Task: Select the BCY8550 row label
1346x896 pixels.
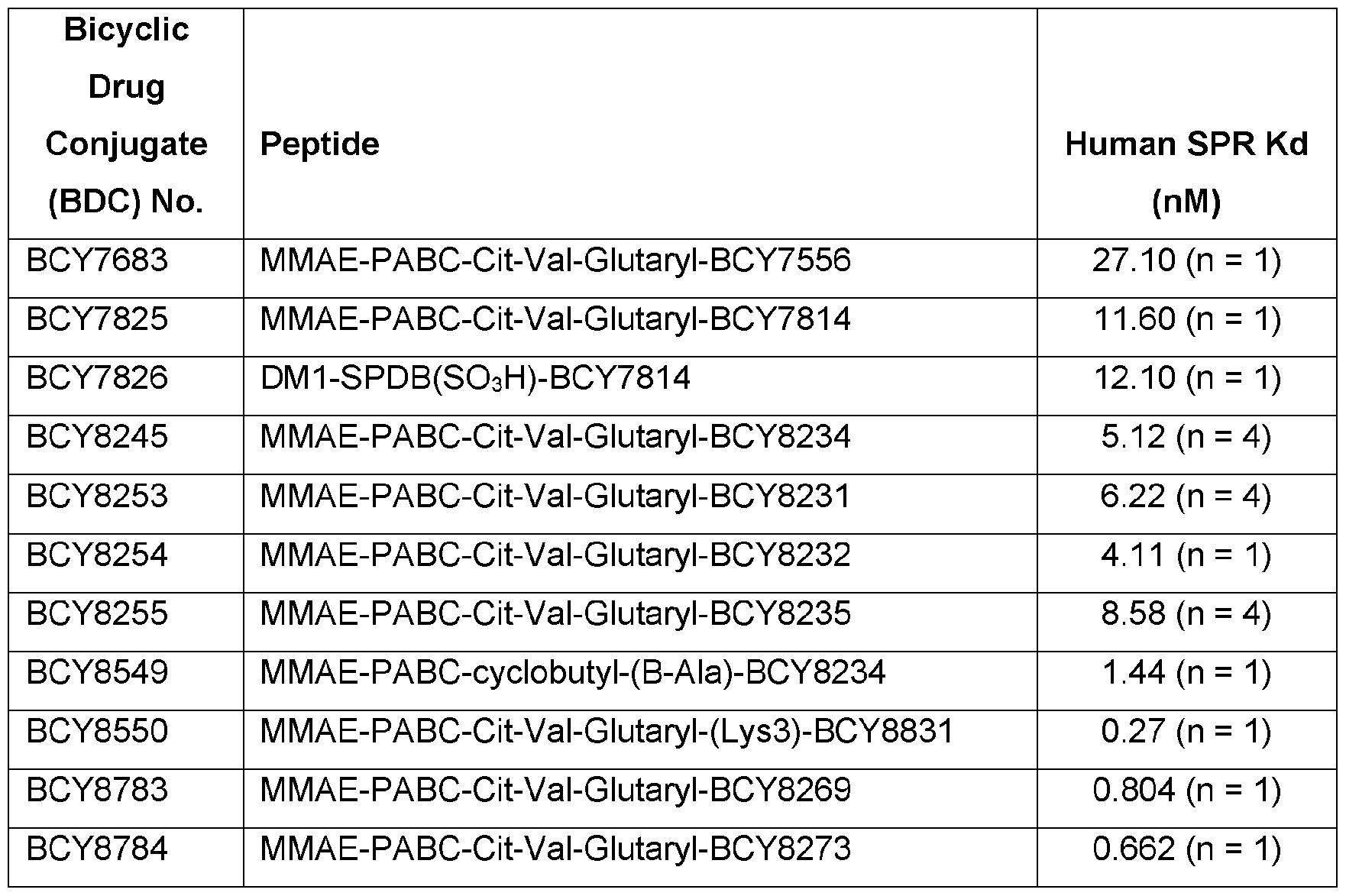Action: tap(97, 732)
